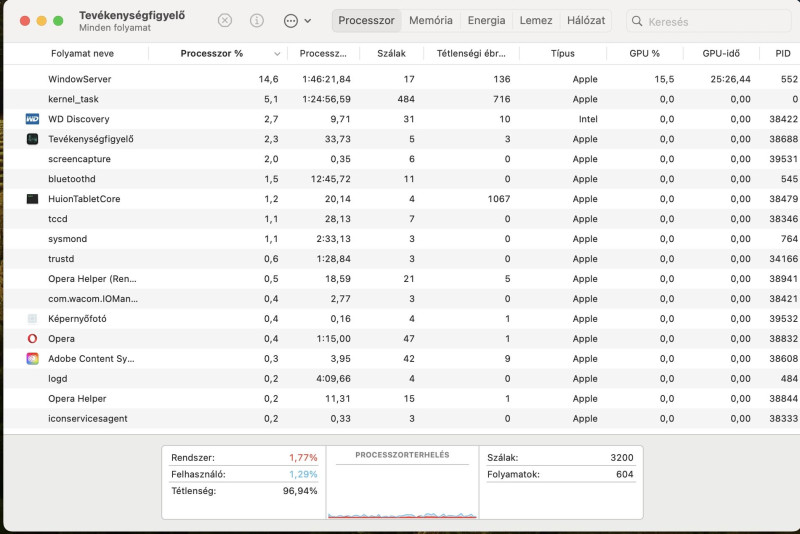Select the trustd process
This screenshot has width=800, height=534.
pyautogui.click(x=61, y=259)
